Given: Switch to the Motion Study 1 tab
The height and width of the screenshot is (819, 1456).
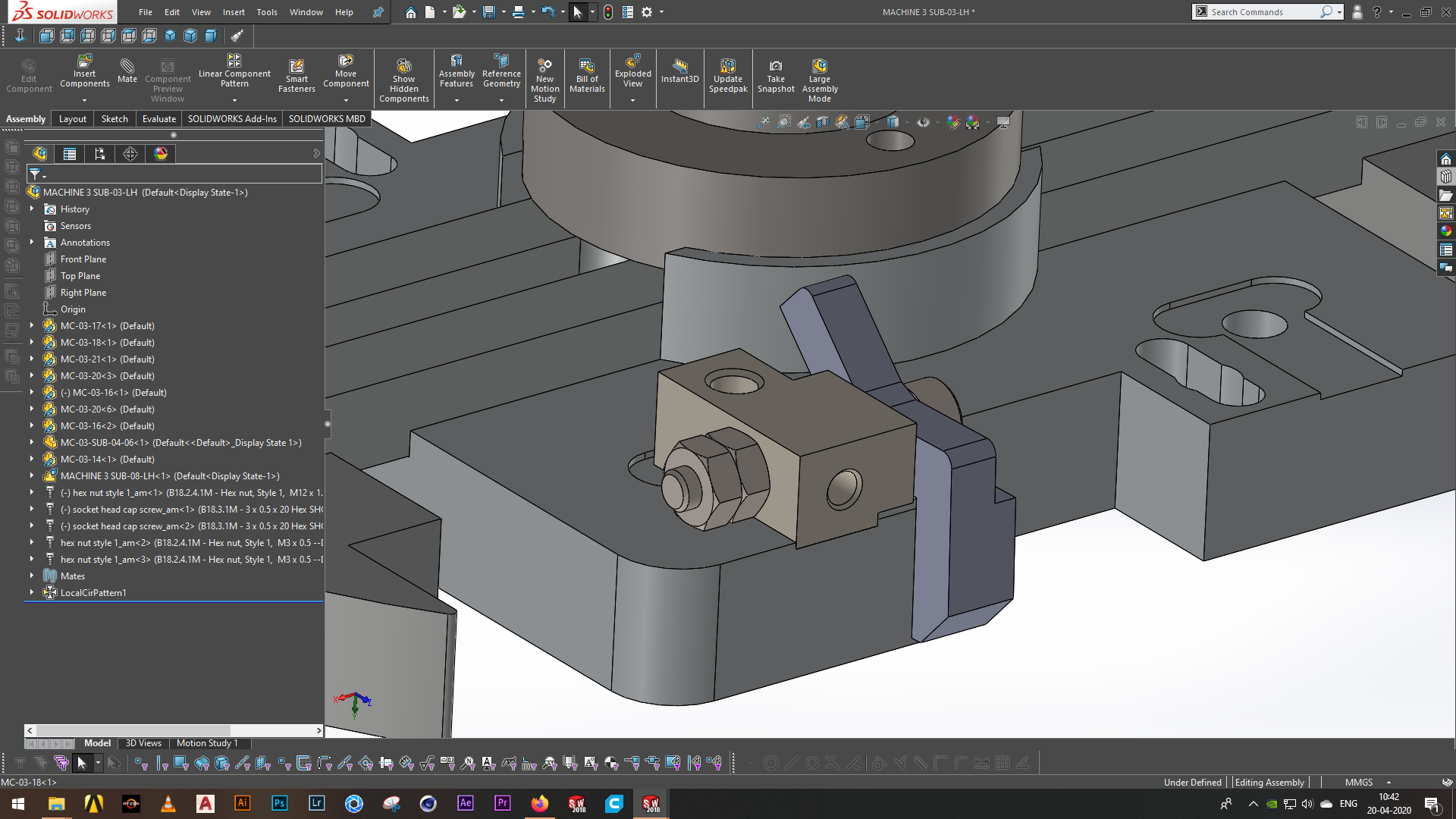Looking at the screenshot, I should [207, 743].
